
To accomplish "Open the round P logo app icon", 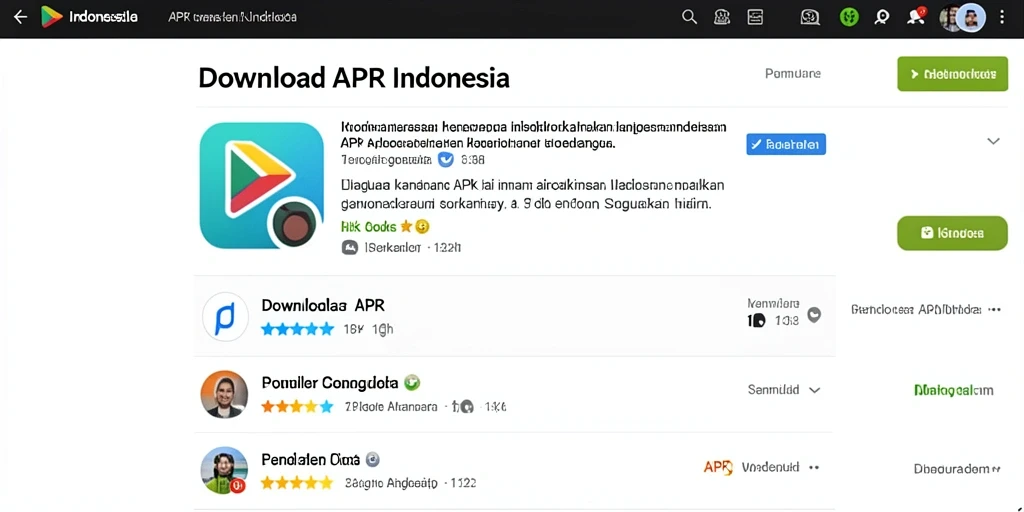I will 225,316.
